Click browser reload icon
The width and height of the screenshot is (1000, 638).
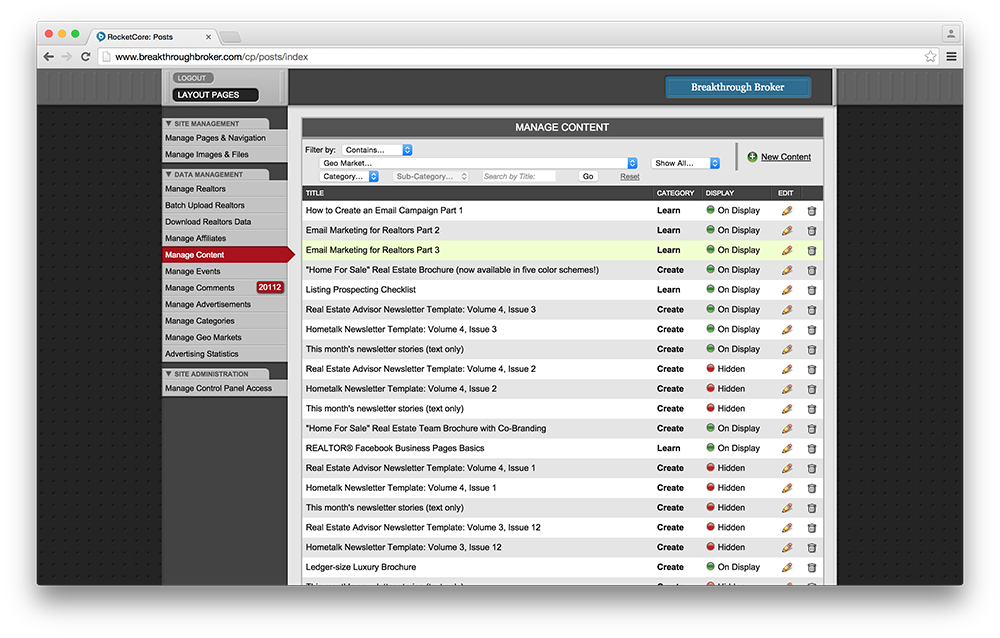pos(85,57)
